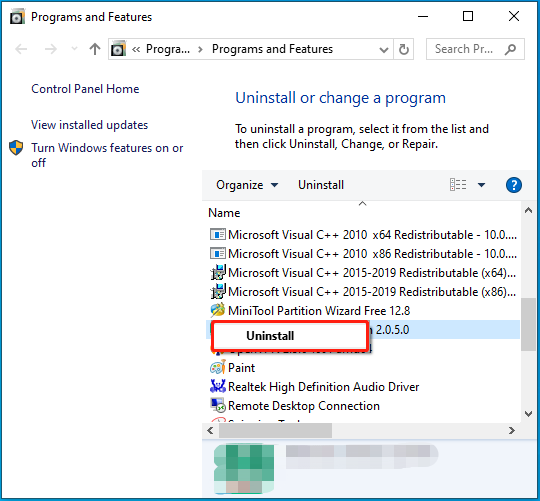Click the shield icon beside Windows features
This screenshot has height=501, width=540.
pos(16,148)
